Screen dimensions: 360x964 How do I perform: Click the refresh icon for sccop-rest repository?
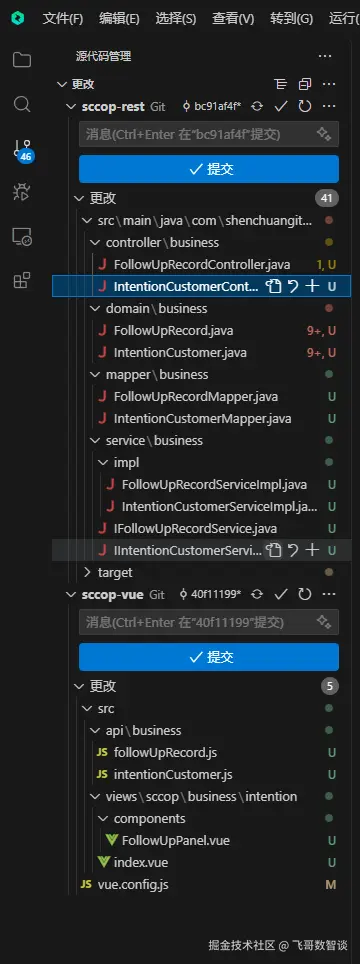(x=305, y=106)
